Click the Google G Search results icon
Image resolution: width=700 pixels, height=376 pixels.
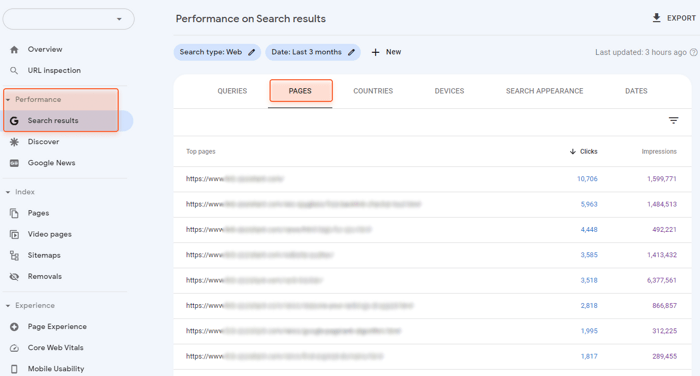coord(14,121)
